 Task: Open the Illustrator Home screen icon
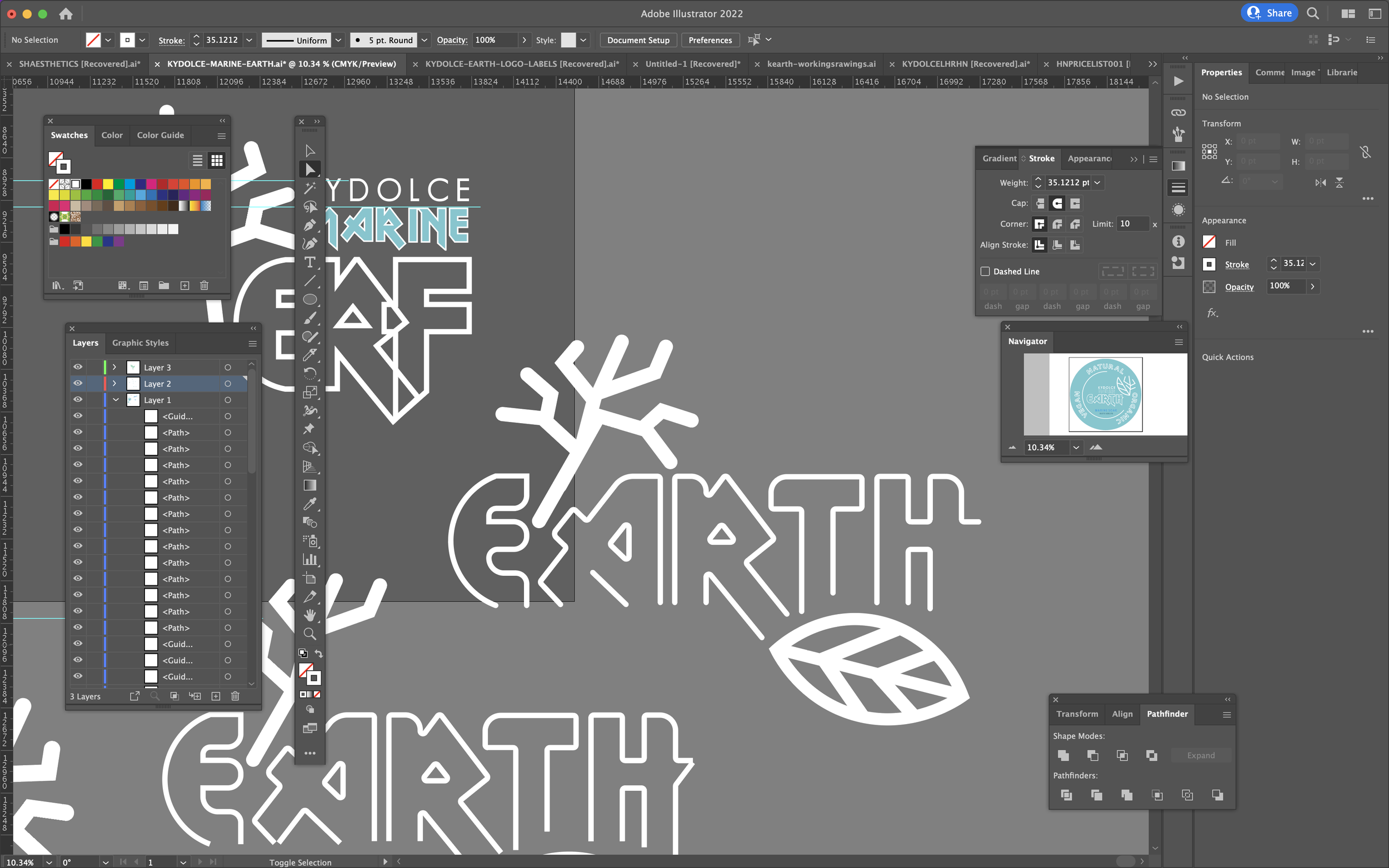66,13
